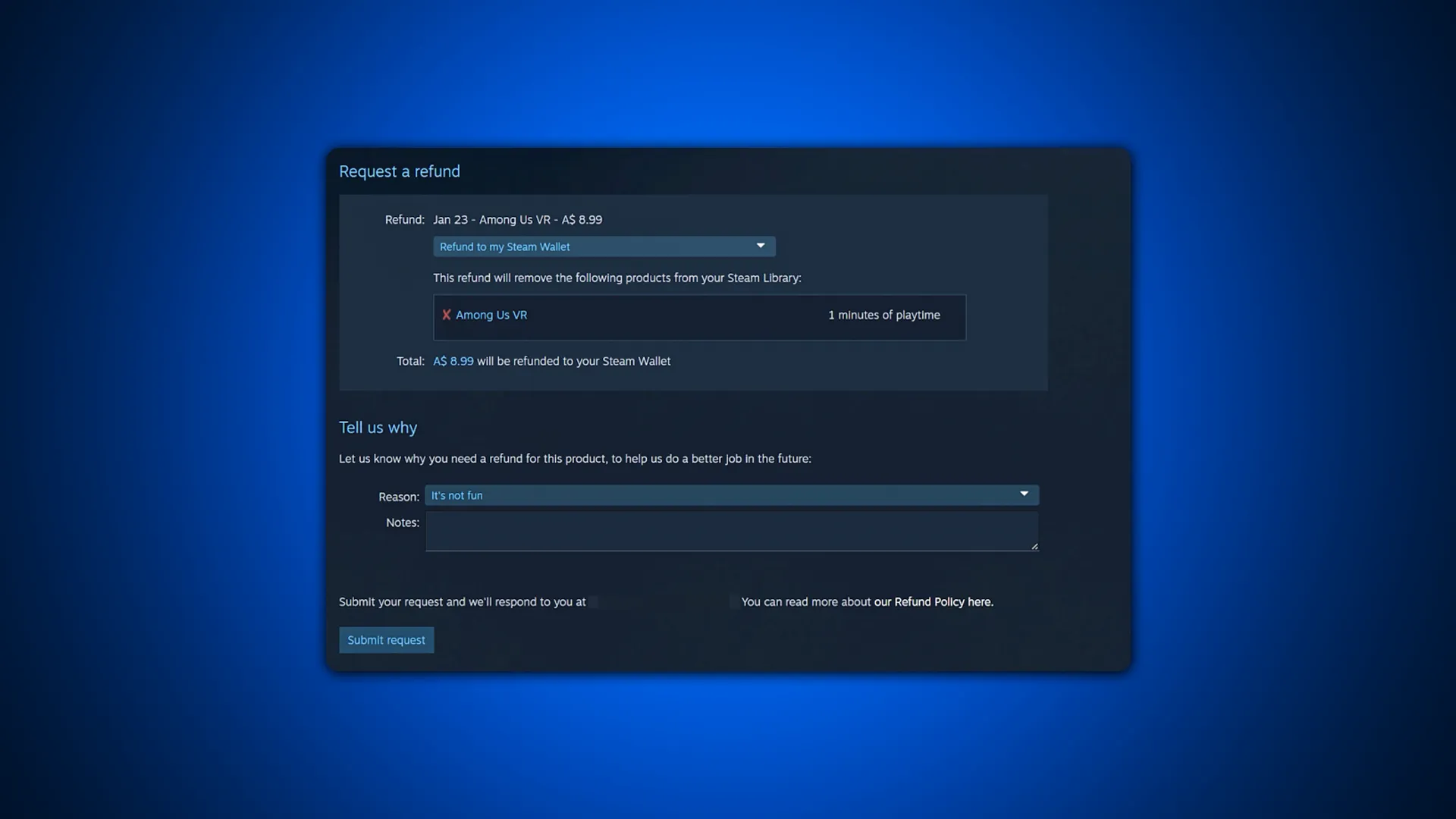1456x819 pixels.
Task: Click the Among Us VR product link
Action: click(x=491, y=315)
